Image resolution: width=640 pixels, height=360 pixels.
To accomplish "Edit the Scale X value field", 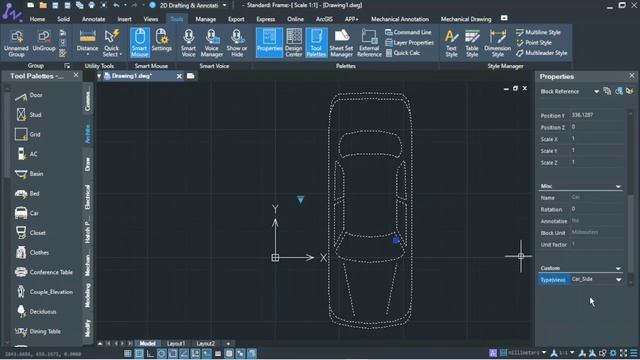I will (597, 139).
